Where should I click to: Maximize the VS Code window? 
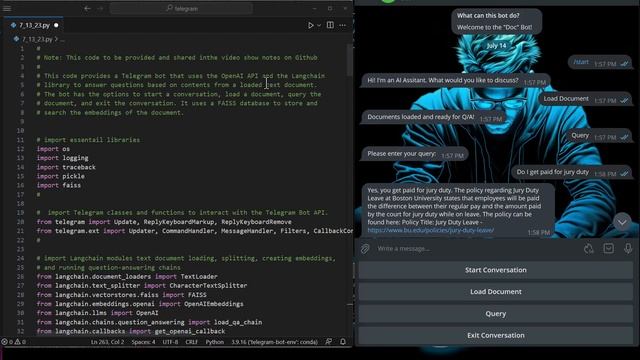330,8
